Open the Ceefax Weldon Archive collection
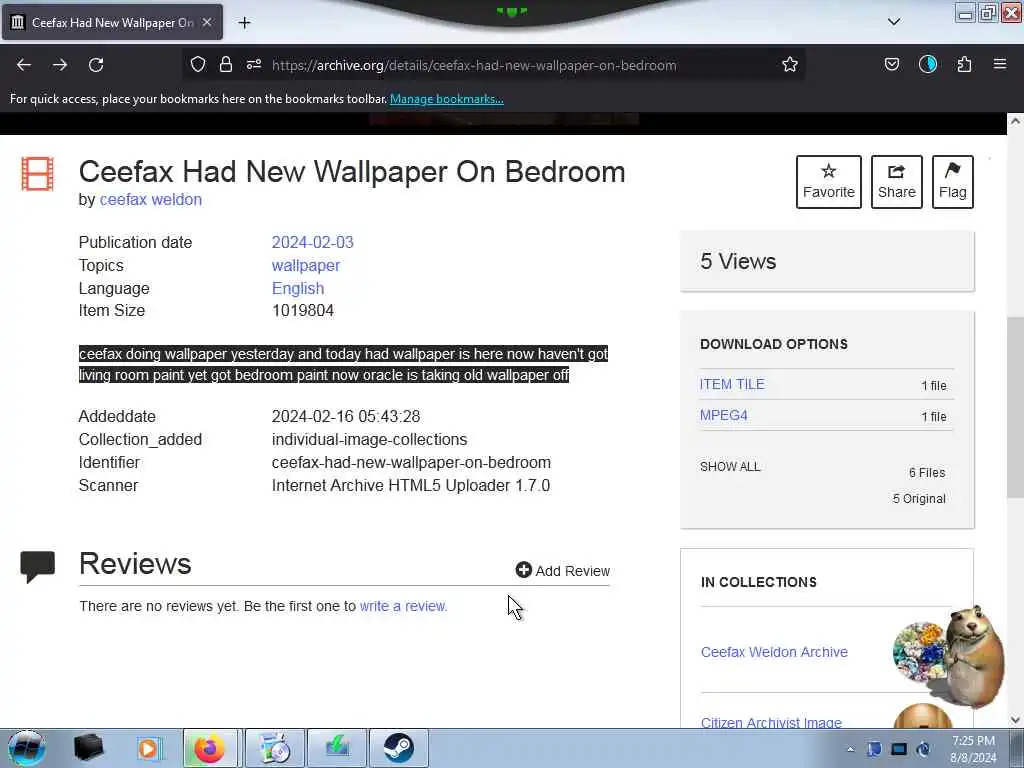Viewport: 1024px width, 768px height. point(774,652)
